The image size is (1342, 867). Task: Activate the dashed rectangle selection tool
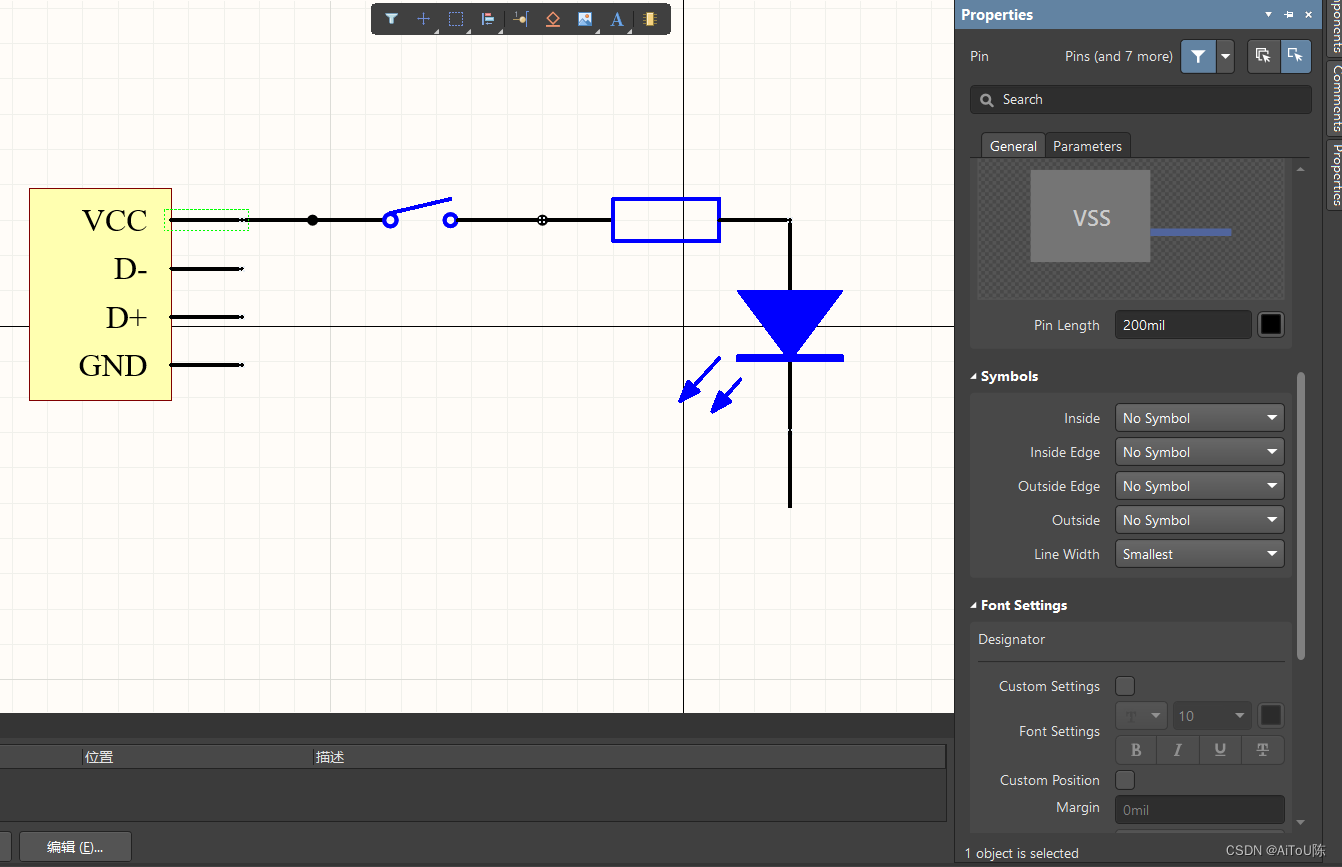click(x=456, y=19)
